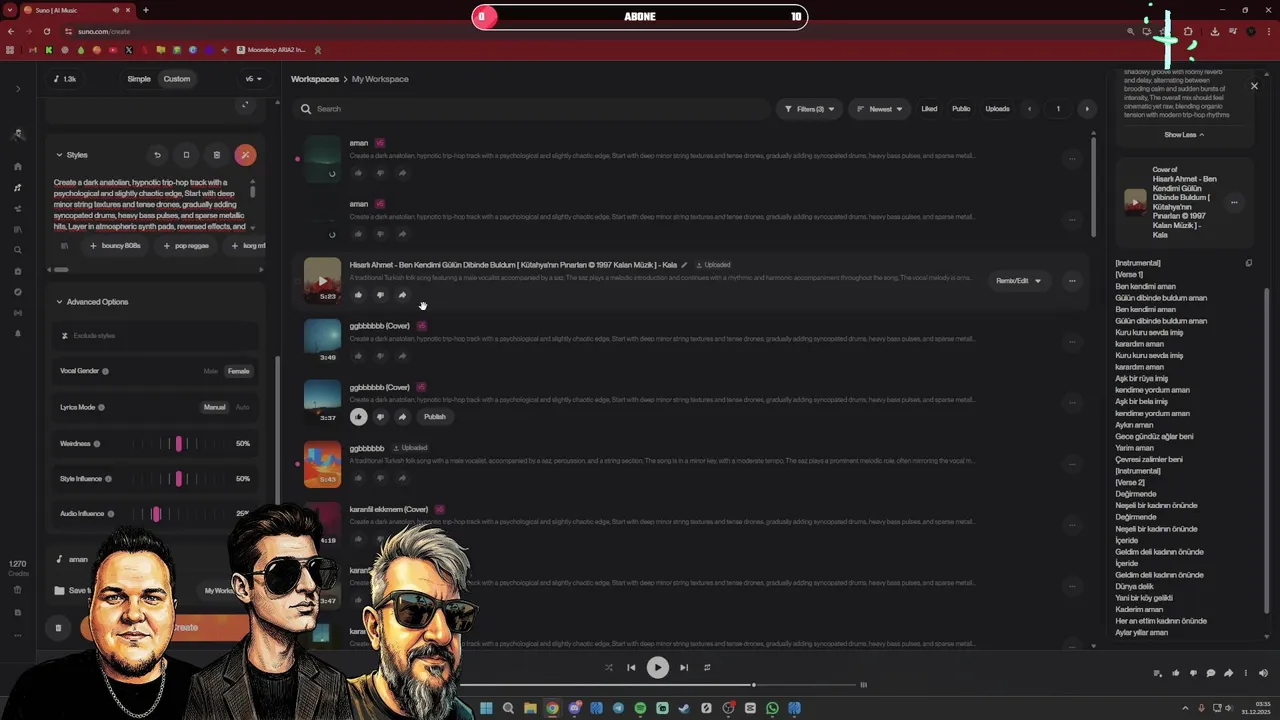Skip to previous track in player
1280x720 pixels.
(631, 668)
